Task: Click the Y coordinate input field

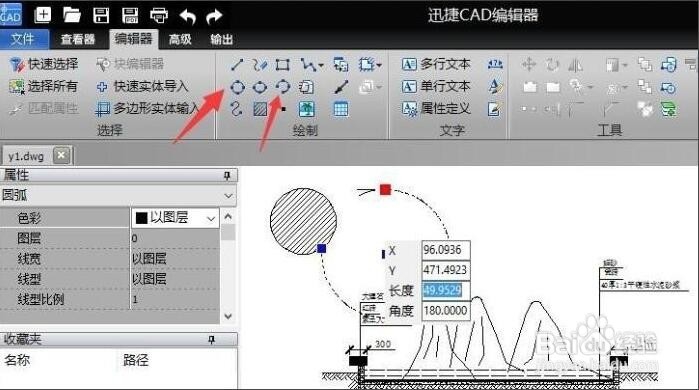Action: 445,270
